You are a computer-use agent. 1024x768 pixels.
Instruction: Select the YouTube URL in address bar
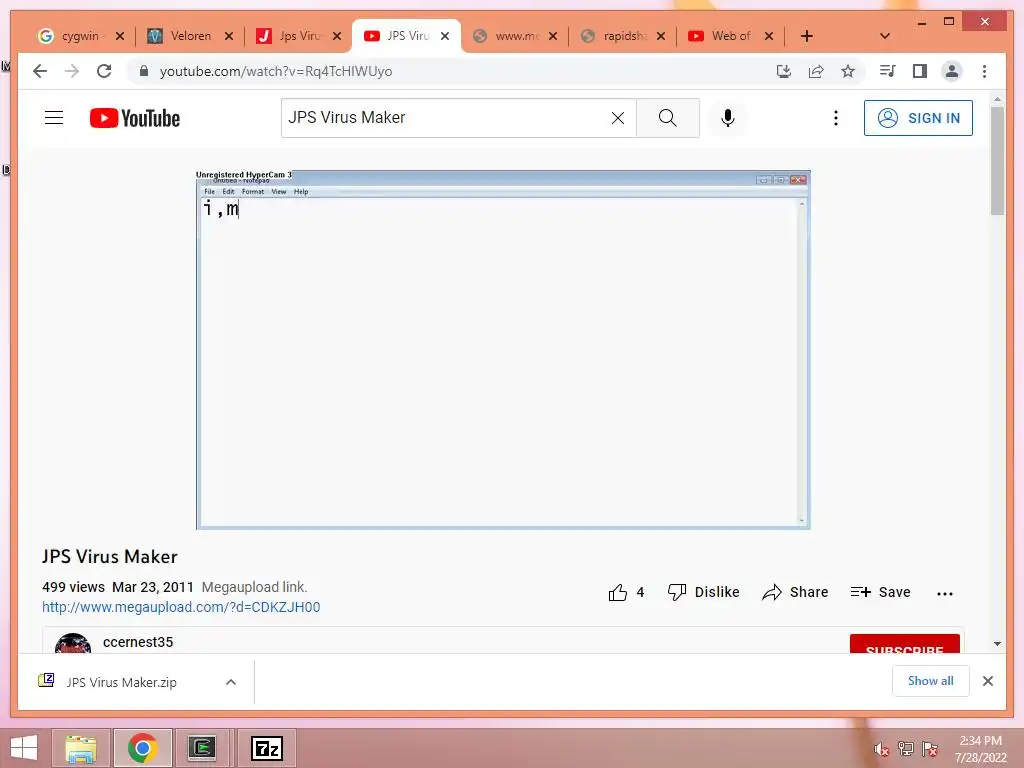pyautogui.click(x=276, y=71)
